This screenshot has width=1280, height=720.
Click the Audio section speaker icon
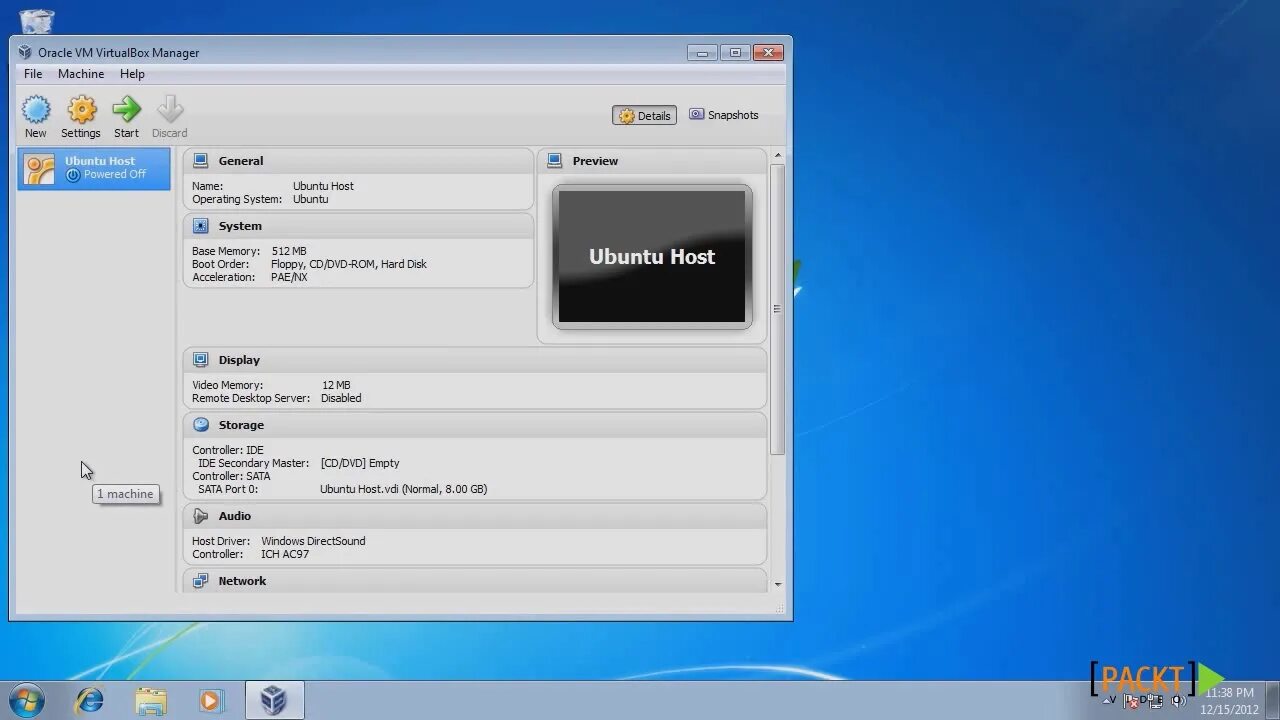[x=200, y=516]
